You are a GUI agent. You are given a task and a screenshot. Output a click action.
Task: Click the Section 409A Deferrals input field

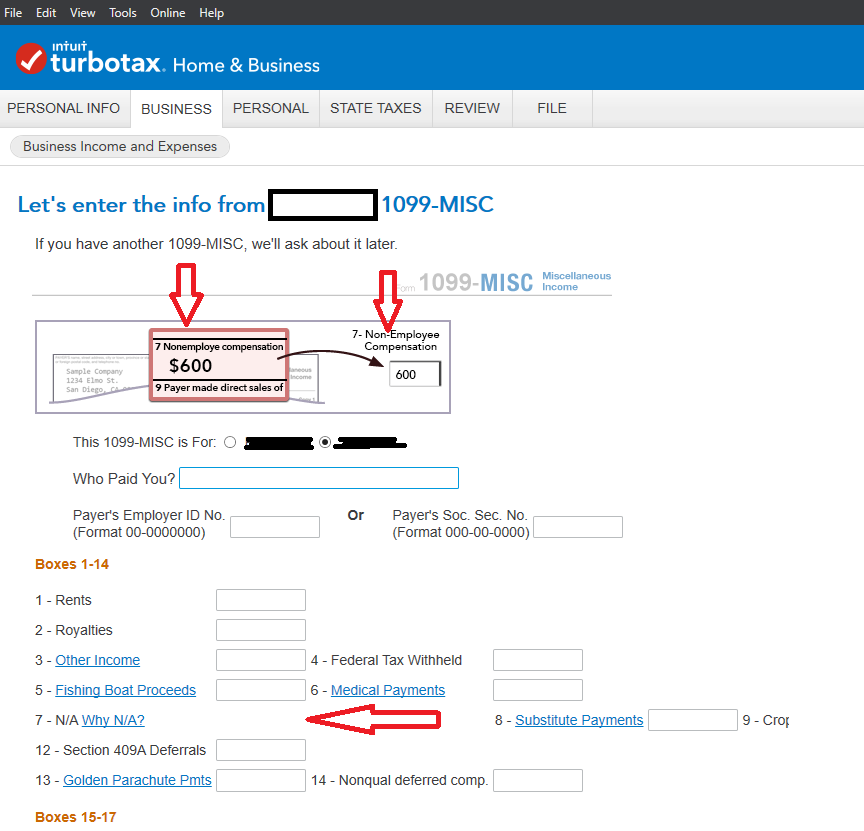click(261, 750)
